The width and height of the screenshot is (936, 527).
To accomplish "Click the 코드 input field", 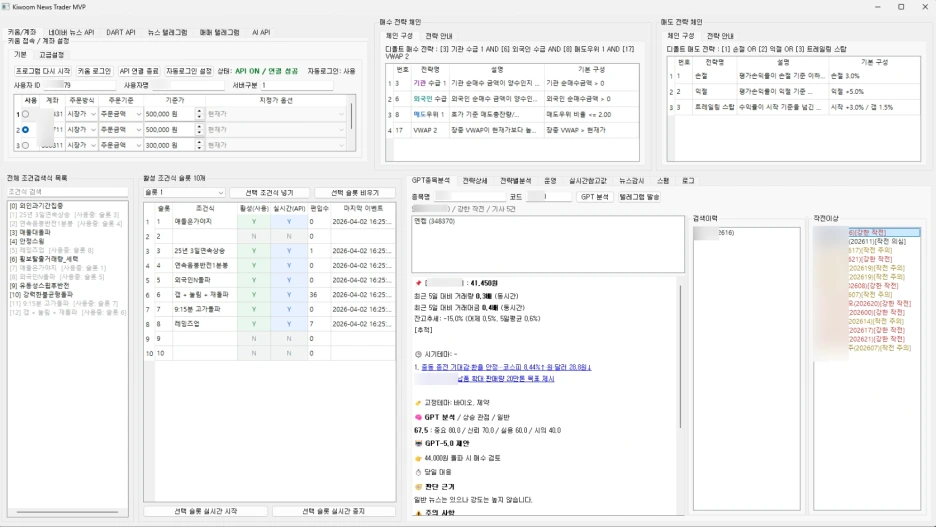I will pyautogui.click(x=549, y=196).
